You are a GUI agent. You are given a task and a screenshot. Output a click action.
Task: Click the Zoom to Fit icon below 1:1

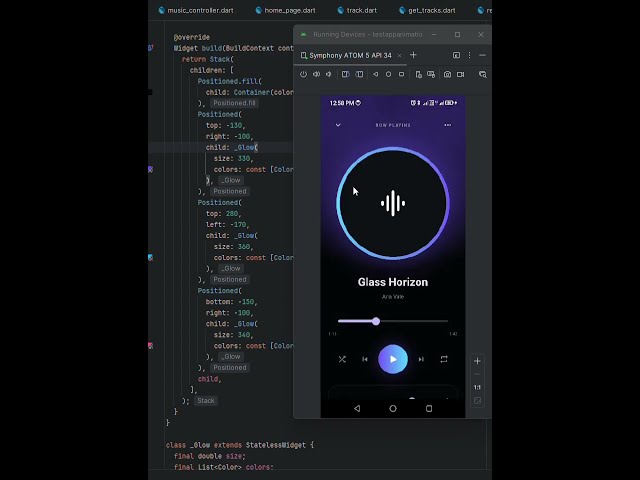click(x=477, y=401)
